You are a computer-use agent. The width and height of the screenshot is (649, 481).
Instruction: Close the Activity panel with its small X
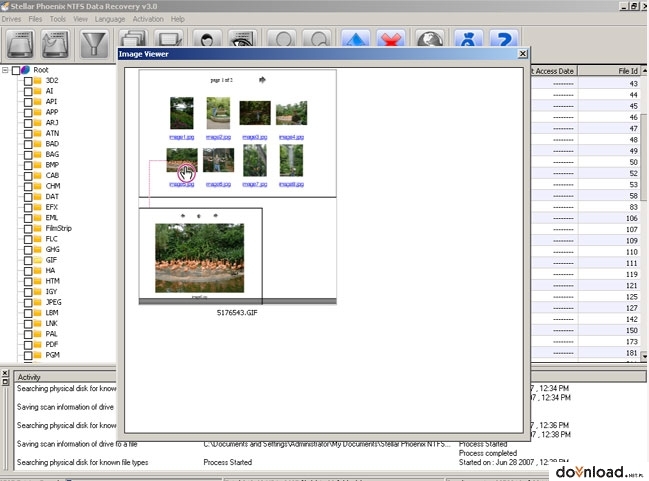5,373
